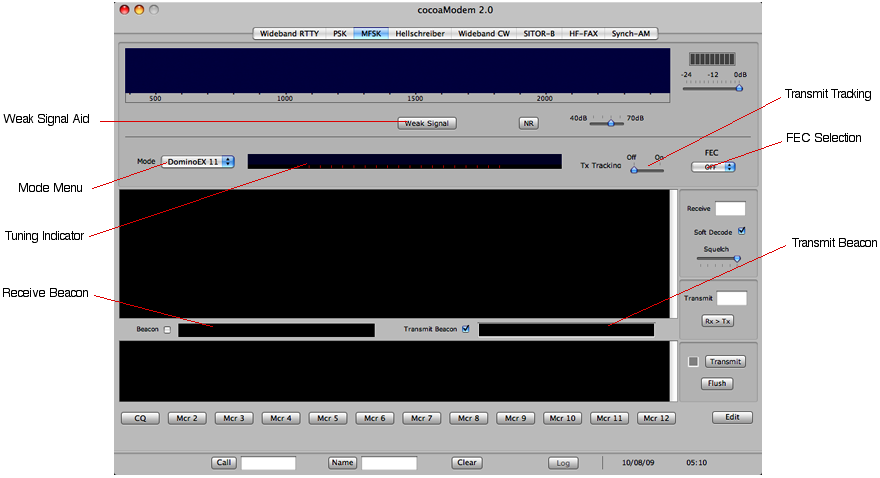Click the receive area vertical scrollbar
880x478 pixels.
pos(673,254)
